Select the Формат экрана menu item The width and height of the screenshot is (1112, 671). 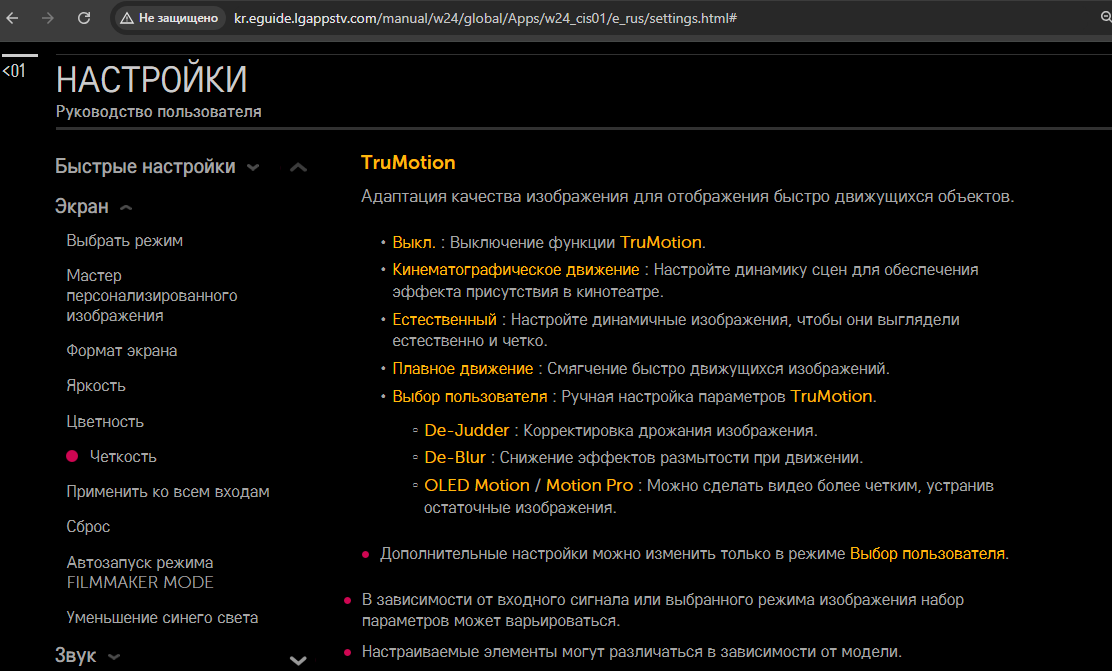click(x=121, y=351)
